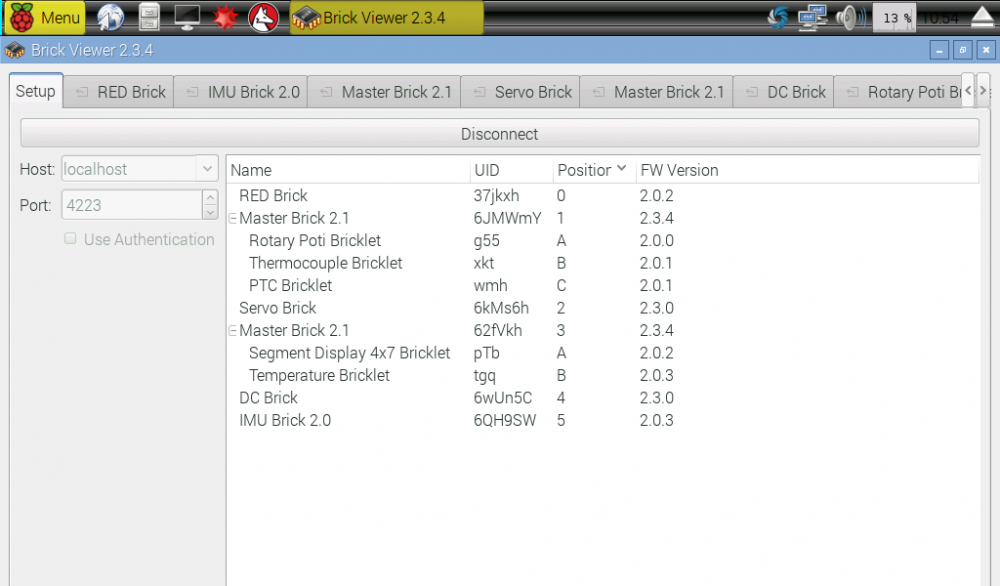
Task: Click the right tab-scroll arrow
Action: pyautogui.click(x=985, y=91)
